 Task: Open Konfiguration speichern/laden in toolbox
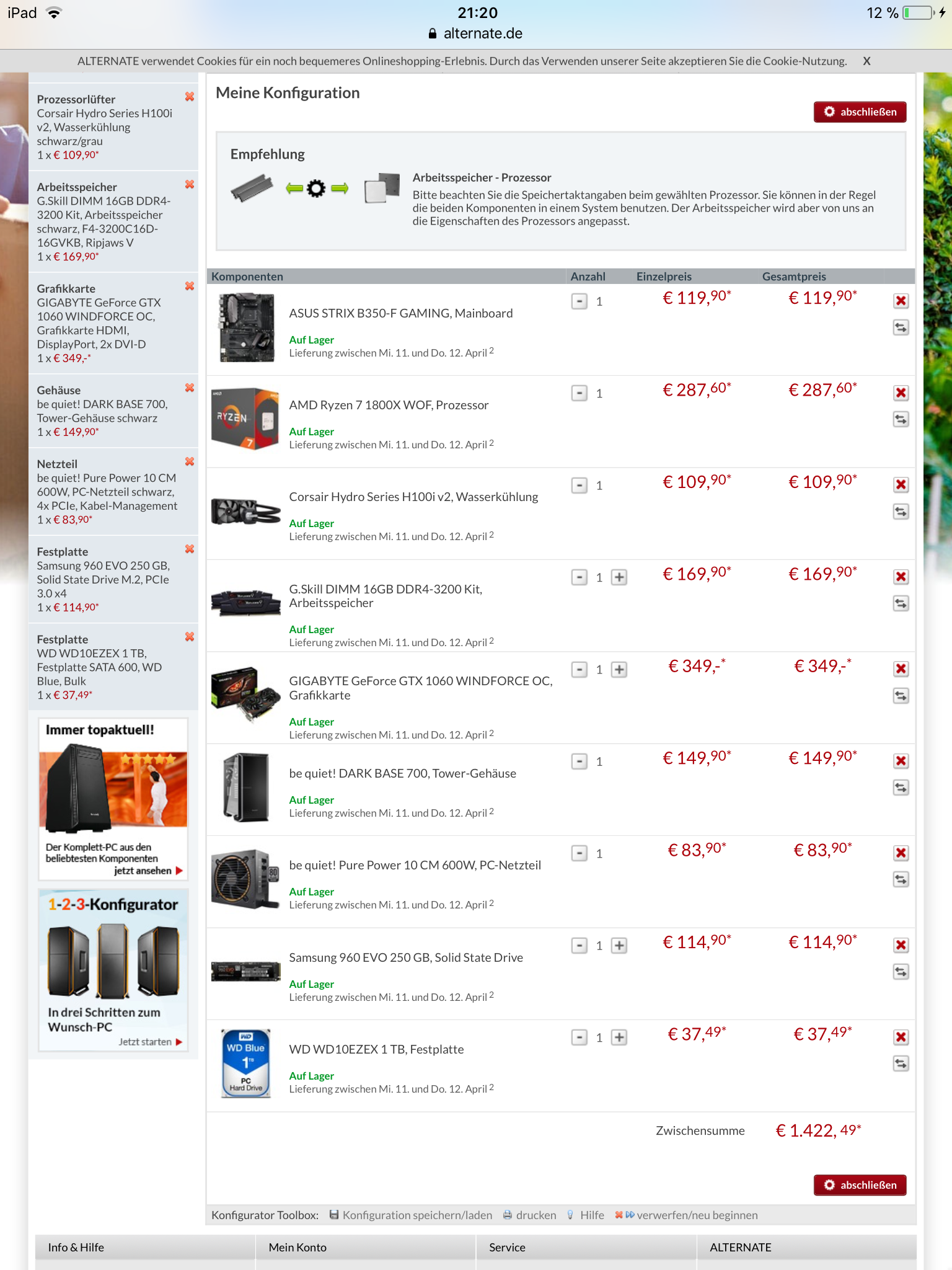click(x=411, y=1215)
